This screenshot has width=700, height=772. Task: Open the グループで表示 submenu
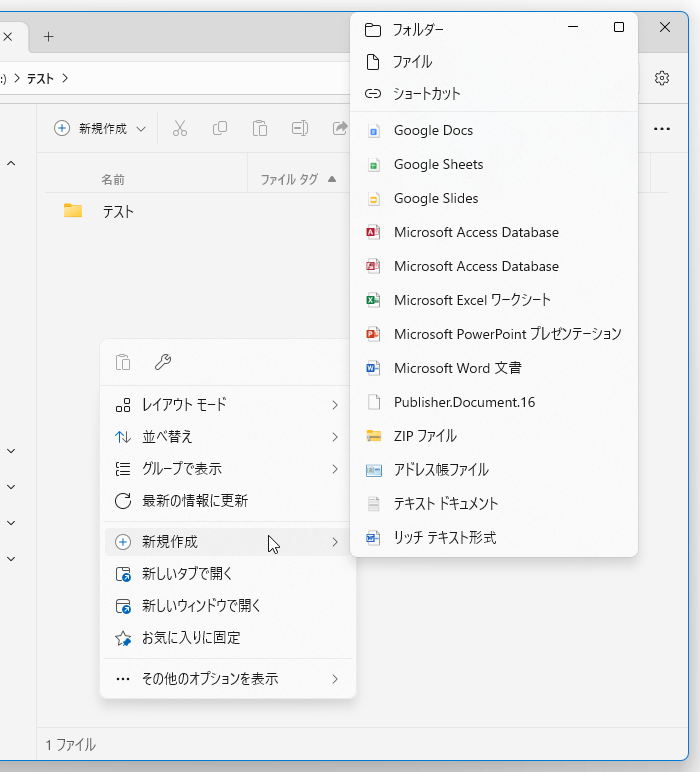click(227, 469)
